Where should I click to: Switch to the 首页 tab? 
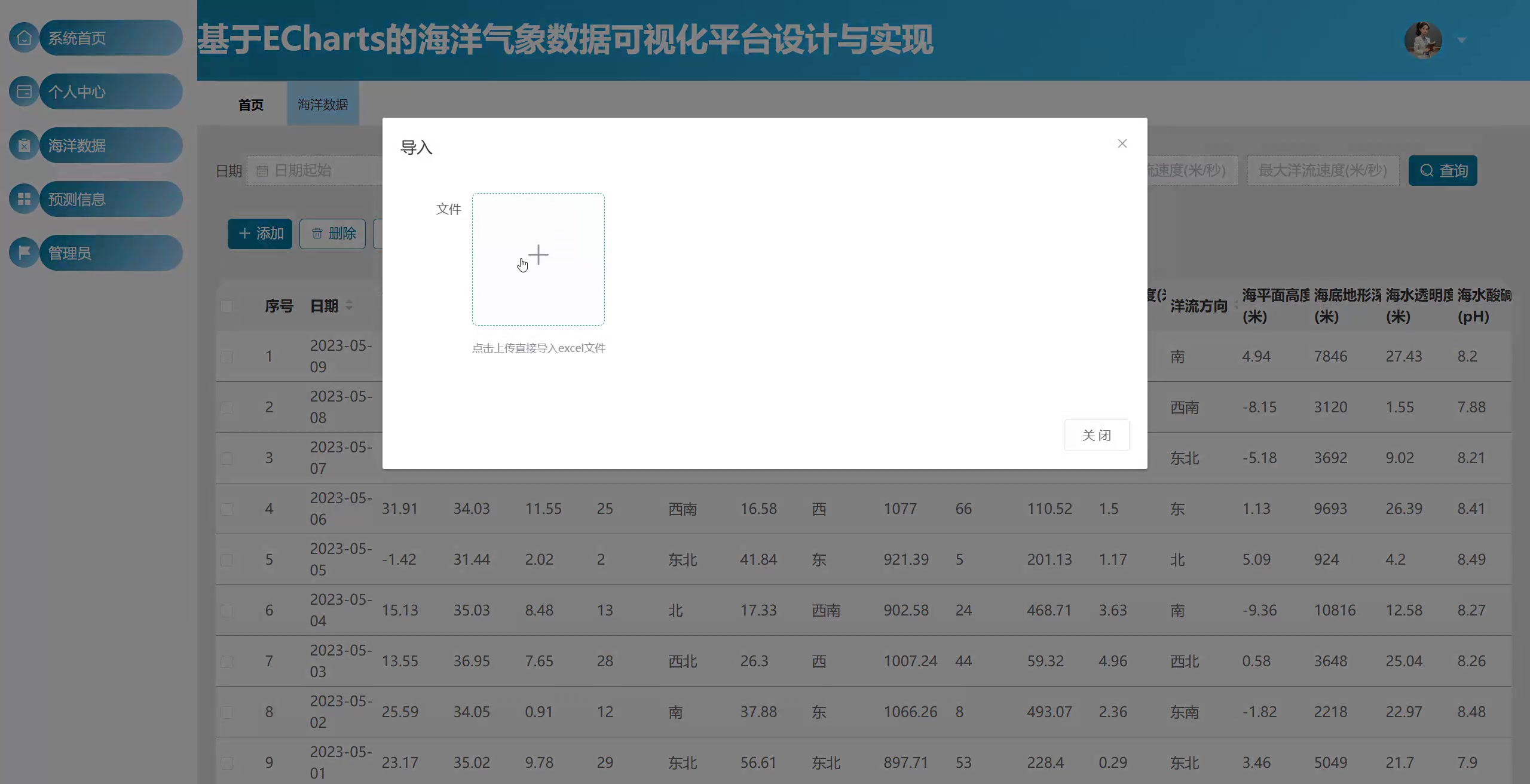pyautogui.click(x=251, y=105)
